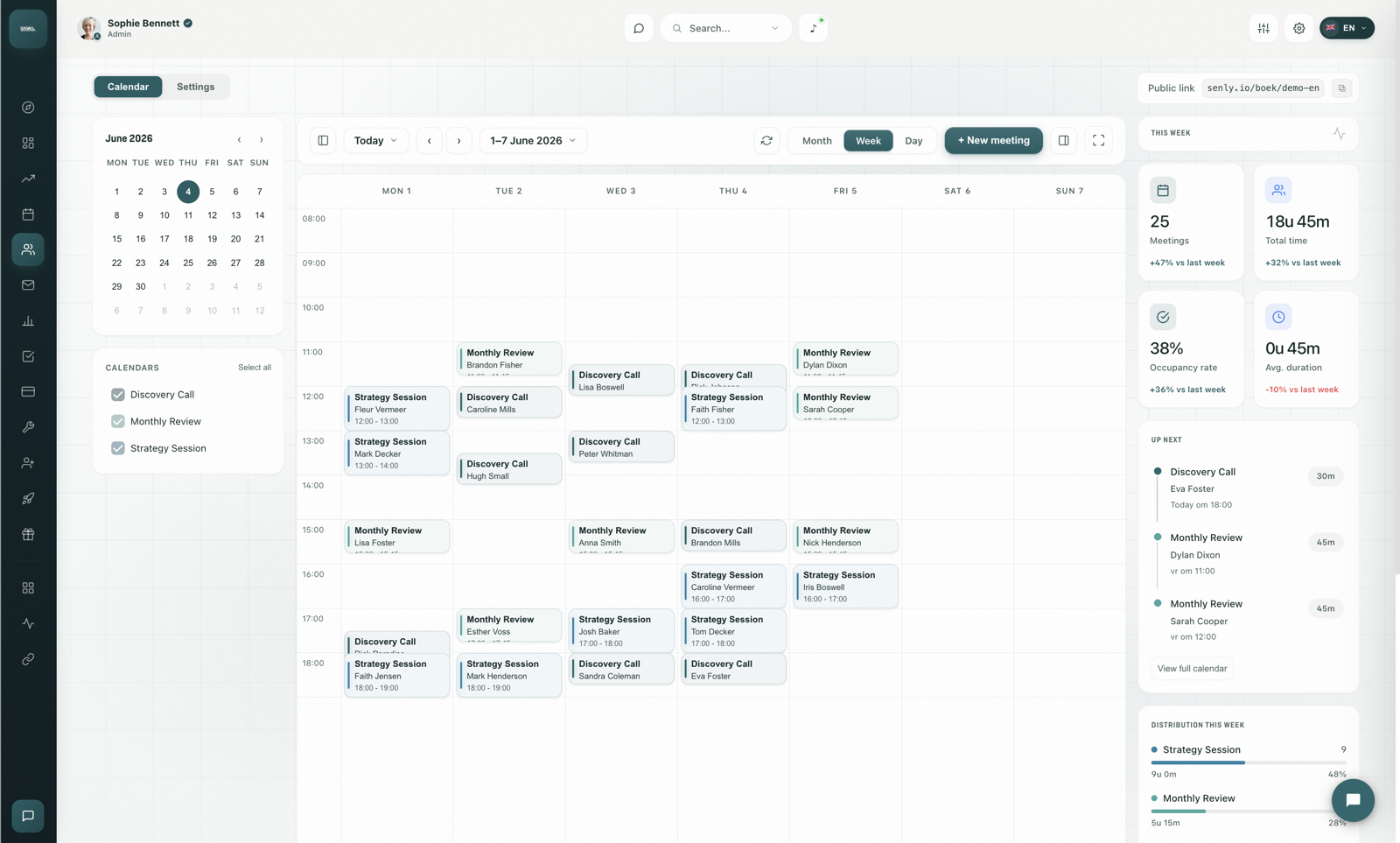Click the app logo in sidebar

[x=28, y=29]
